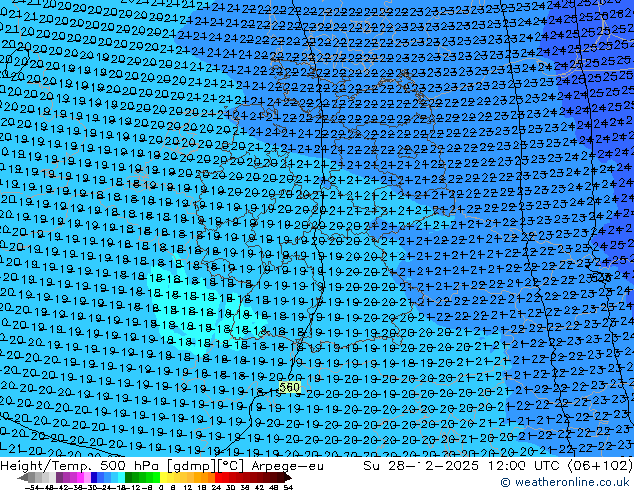This screenshot has width=634, height=490.
Task: Click the Height/Temp. 500 hPa map title
Action: pos(80,466)
